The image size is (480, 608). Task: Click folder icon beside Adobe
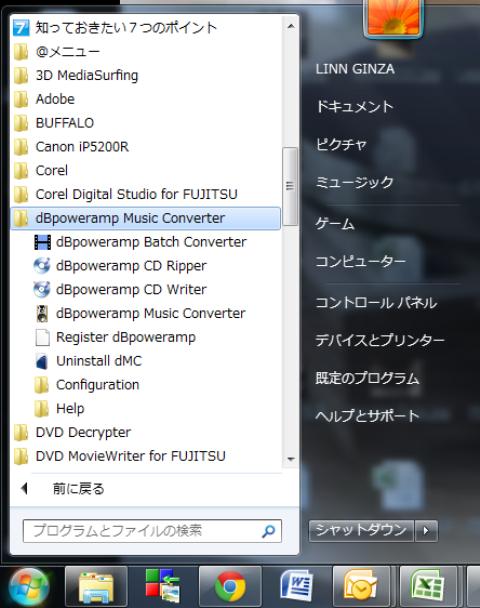[21, 99]
